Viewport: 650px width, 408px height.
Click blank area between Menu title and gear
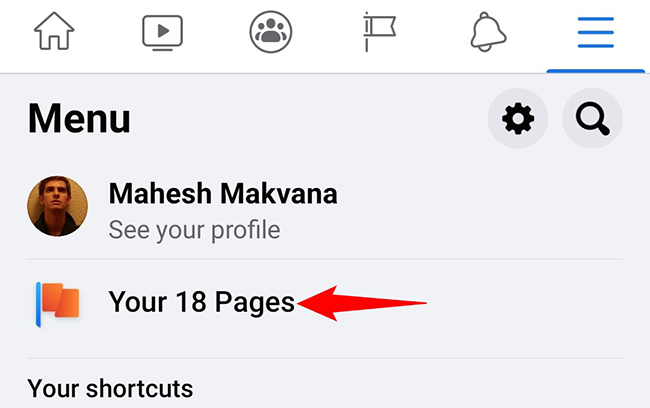click(310, 120)
